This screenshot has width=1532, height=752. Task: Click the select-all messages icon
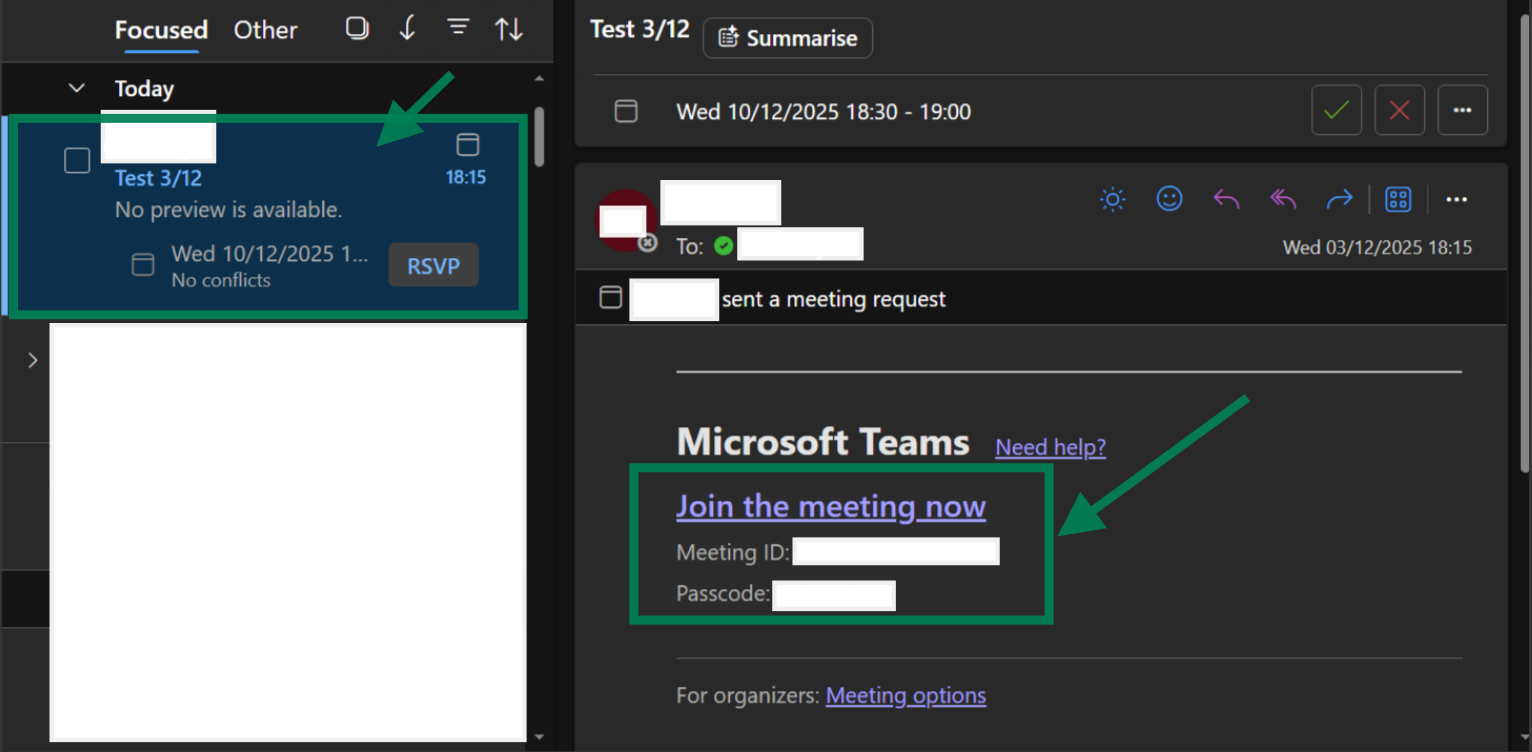(x=357, y=28)
